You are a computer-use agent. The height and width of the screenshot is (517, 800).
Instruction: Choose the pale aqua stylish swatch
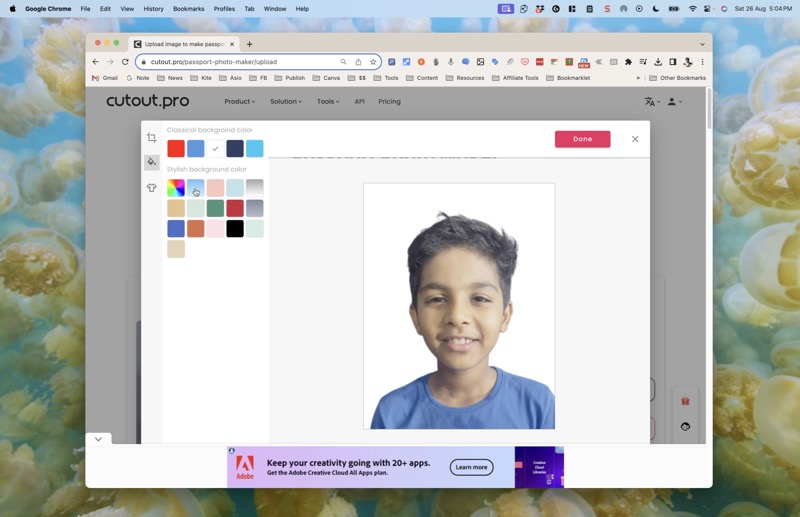pos(235,188)
